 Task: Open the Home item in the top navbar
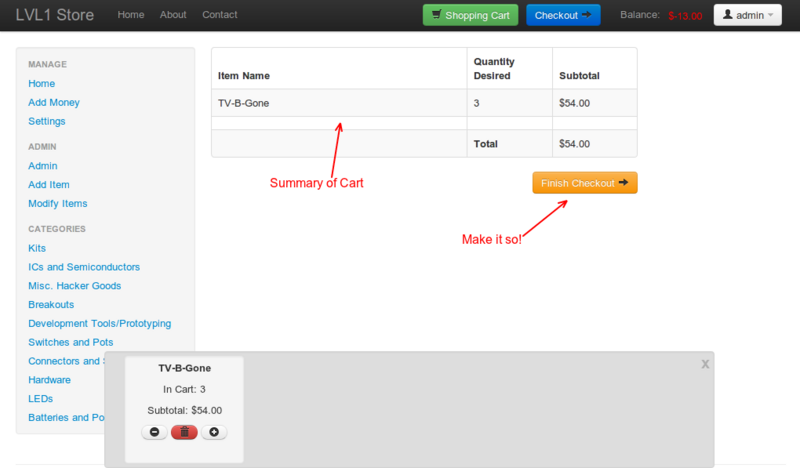point(131,15)
